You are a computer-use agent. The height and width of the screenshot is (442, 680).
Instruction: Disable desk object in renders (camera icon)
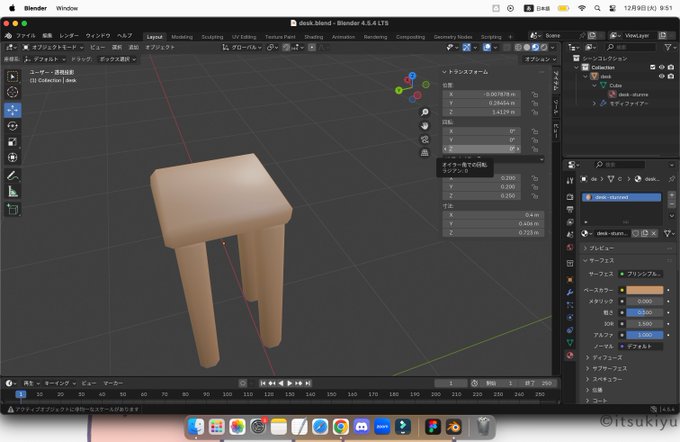click(x=671, y=76)
